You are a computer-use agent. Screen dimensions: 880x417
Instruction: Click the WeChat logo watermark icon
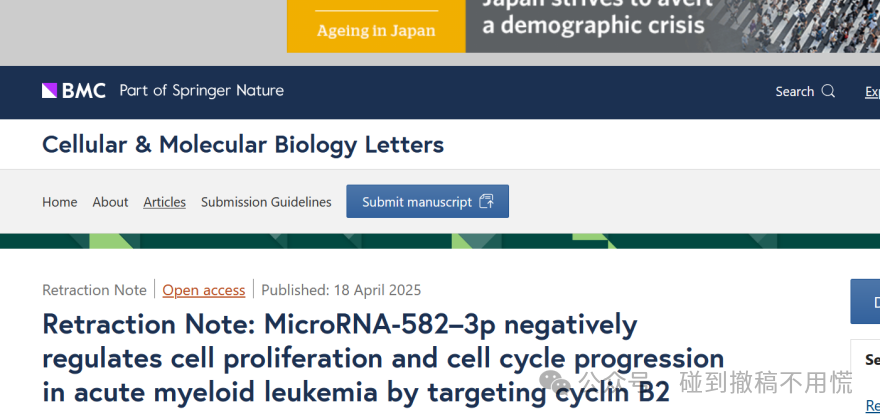click(x=555, y=382)
